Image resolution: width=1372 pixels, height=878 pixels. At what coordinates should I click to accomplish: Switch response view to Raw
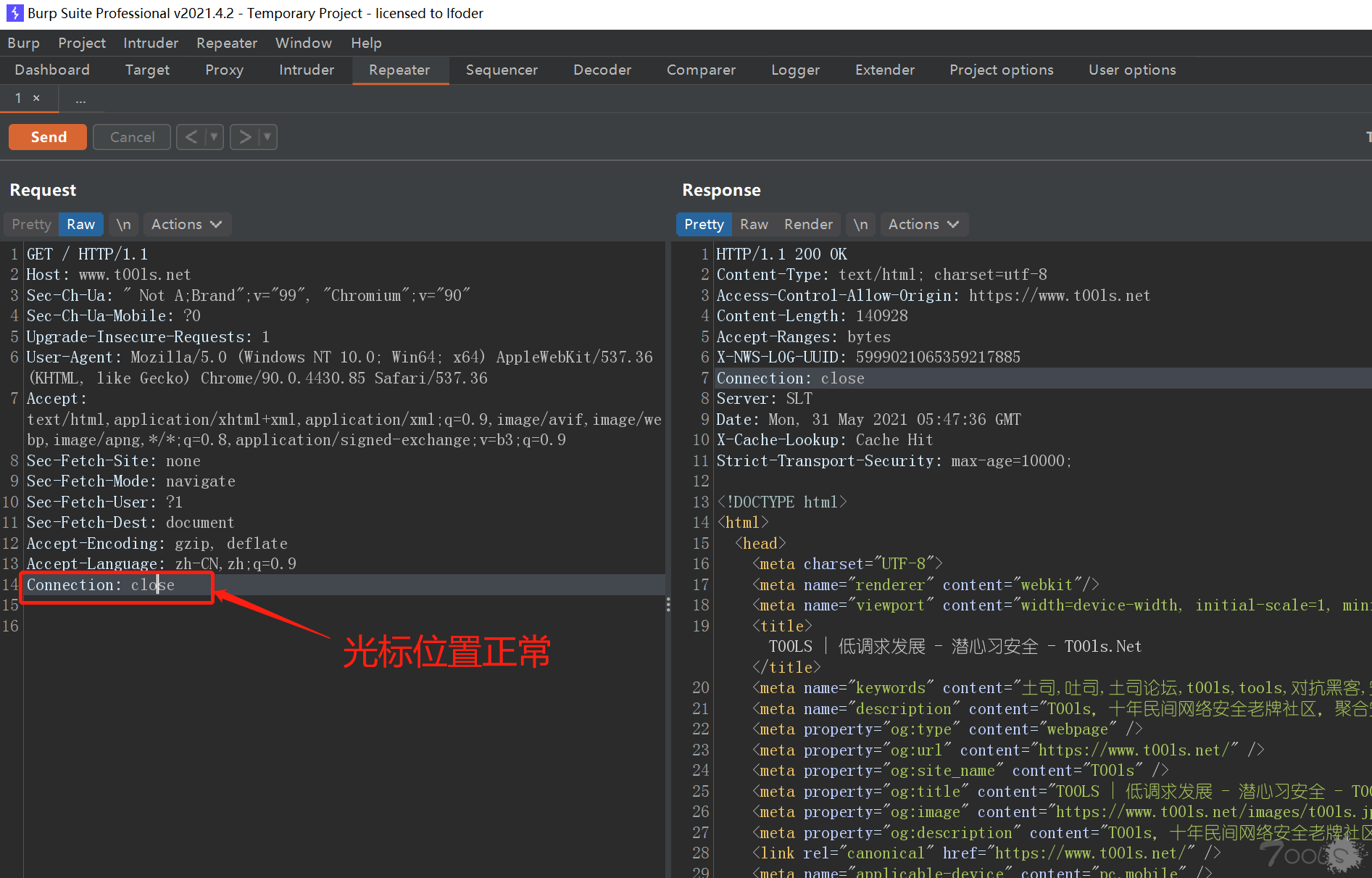point(754,225)
